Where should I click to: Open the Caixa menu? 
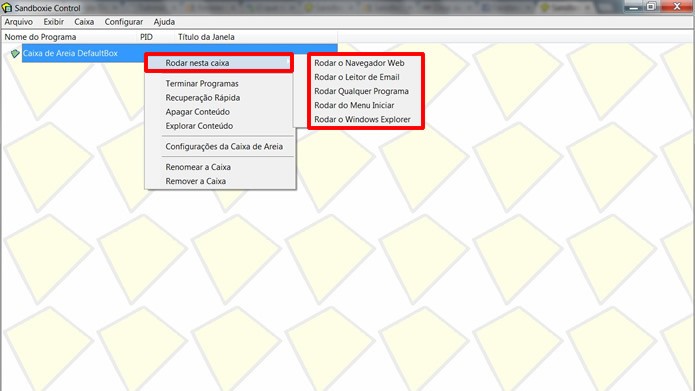[84, 22]
